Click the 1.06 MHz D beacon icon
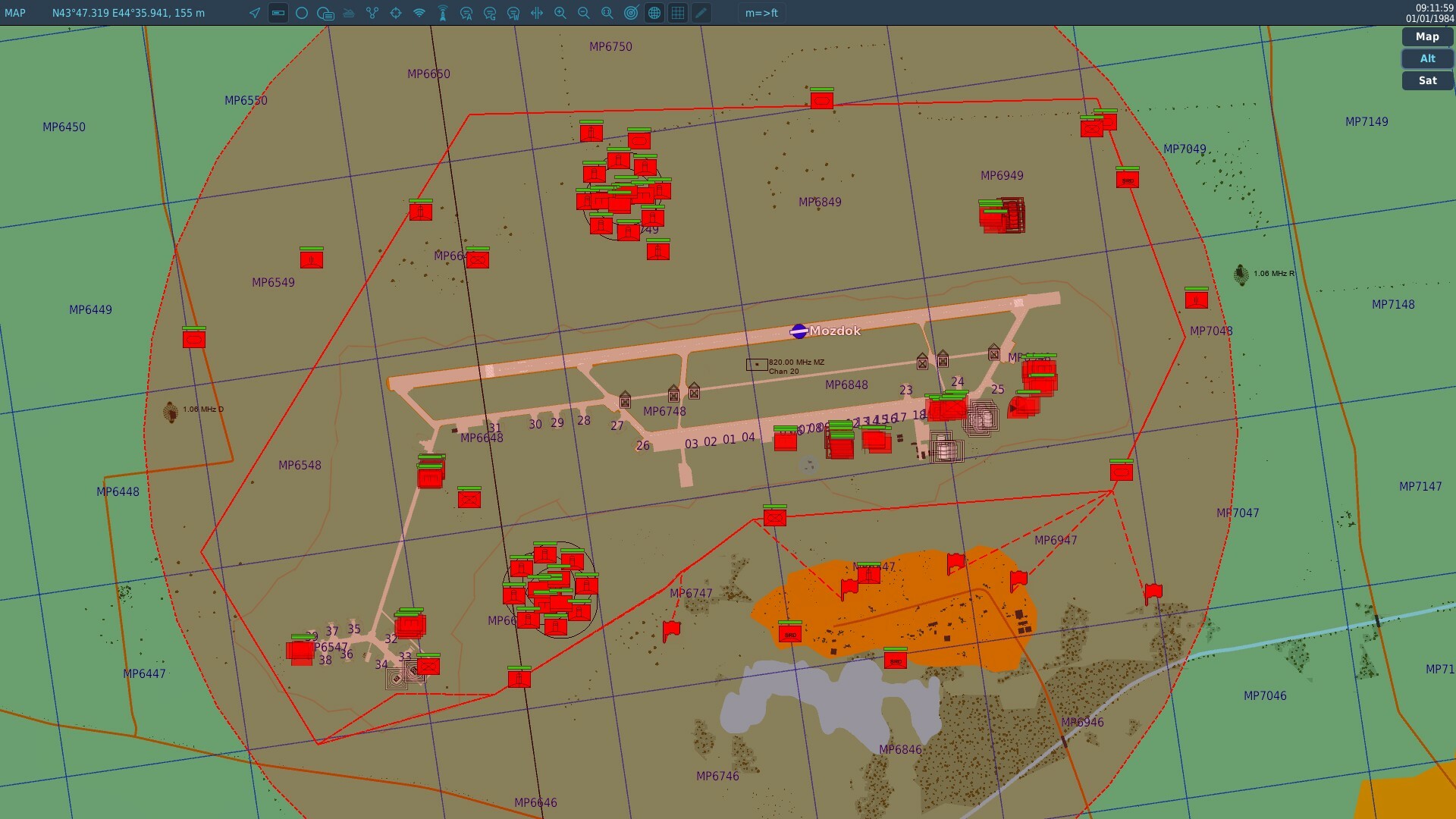 coord(171,412)
